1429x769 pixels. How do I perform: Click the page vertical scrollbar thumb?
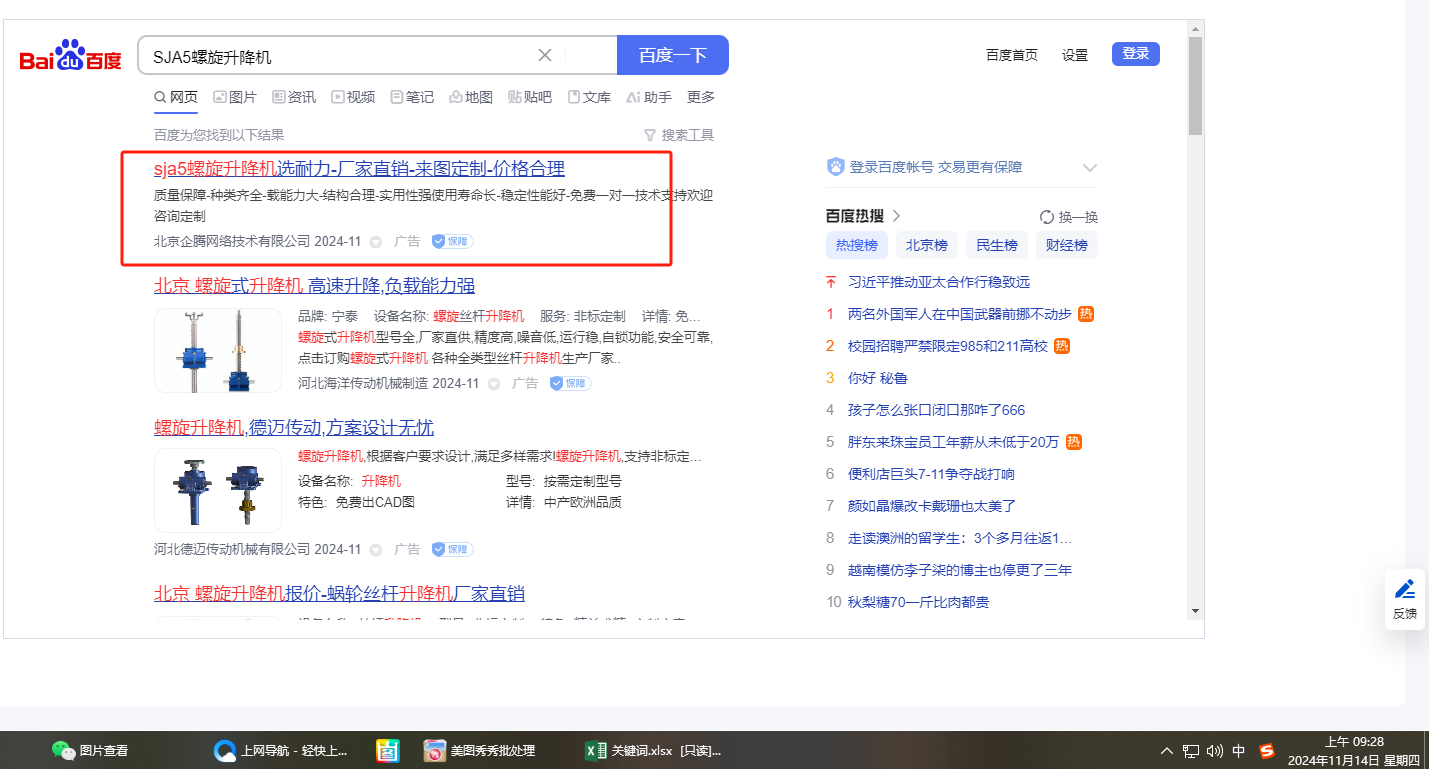click(x=1195, y=85)
